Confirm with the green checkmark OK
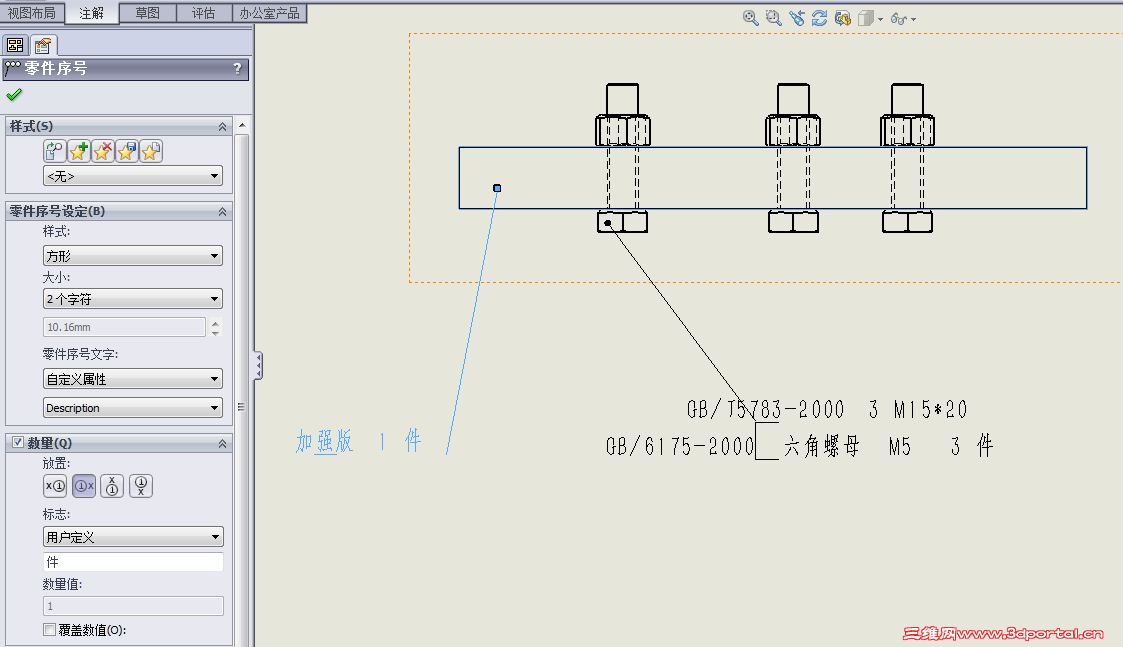The height and width of the screenshot is (647, 1123). point(14,95)
